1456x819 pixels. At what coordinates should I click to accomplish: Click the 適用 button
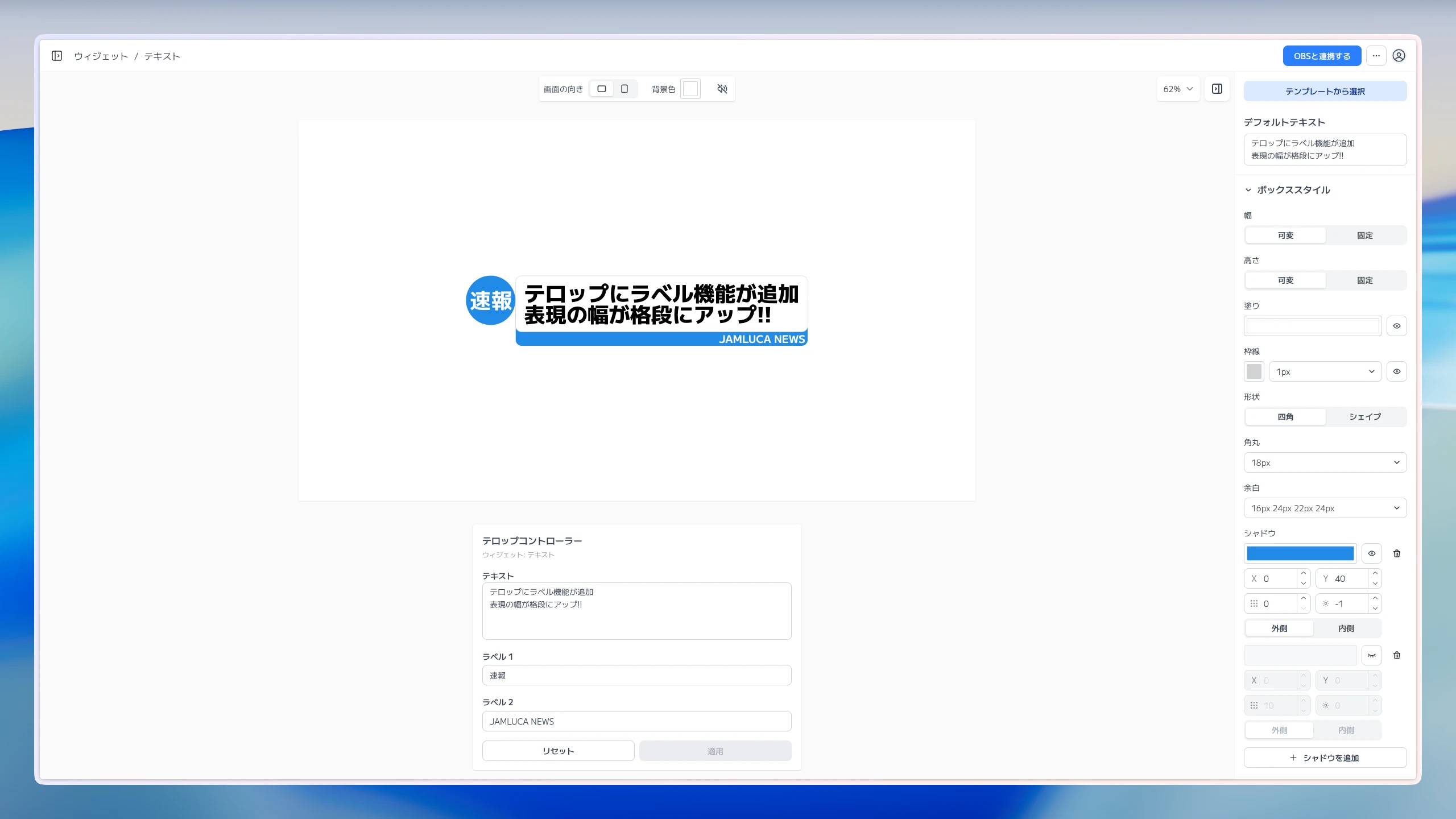(715, 751)
